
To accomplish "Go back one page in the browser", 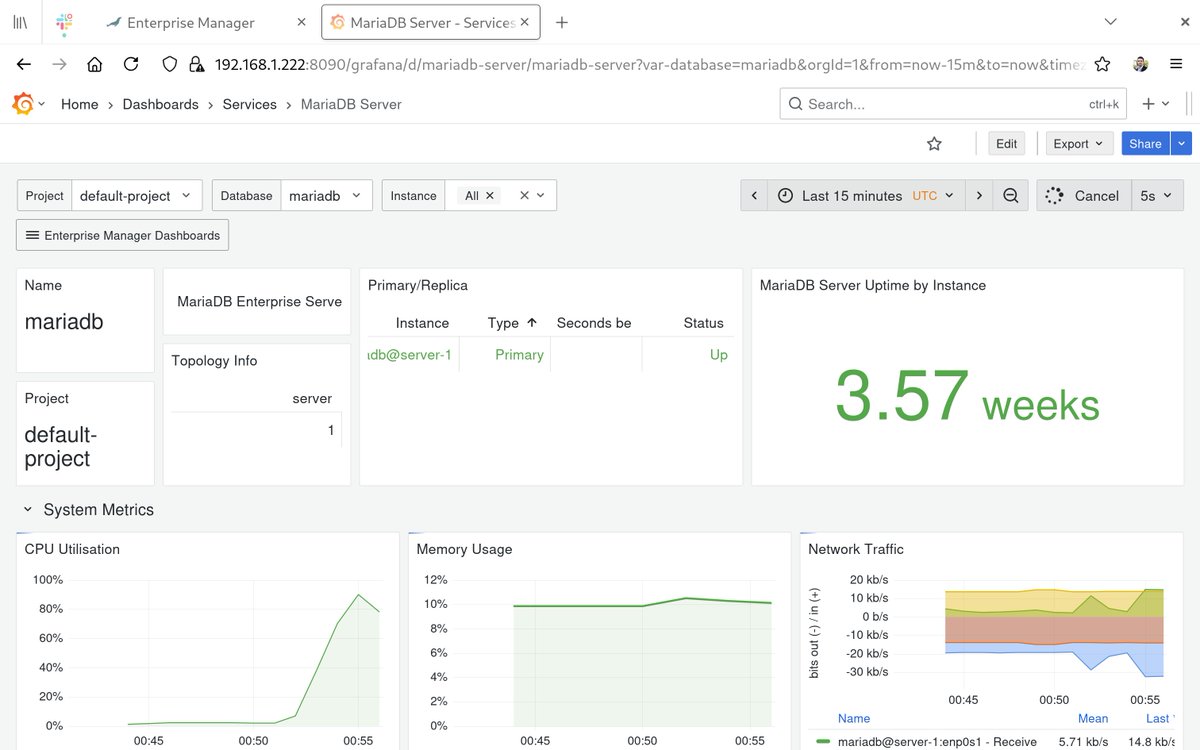I will [24, 64].
